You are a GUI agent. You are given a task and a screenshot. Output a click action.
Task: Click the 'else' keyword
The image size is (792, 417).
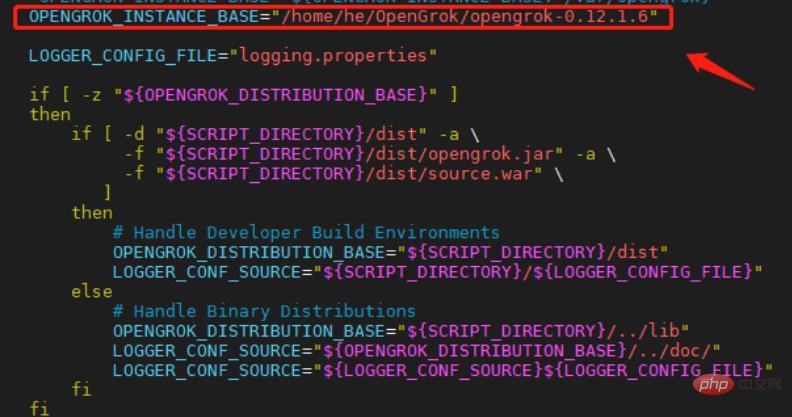(x=92, y=292)
